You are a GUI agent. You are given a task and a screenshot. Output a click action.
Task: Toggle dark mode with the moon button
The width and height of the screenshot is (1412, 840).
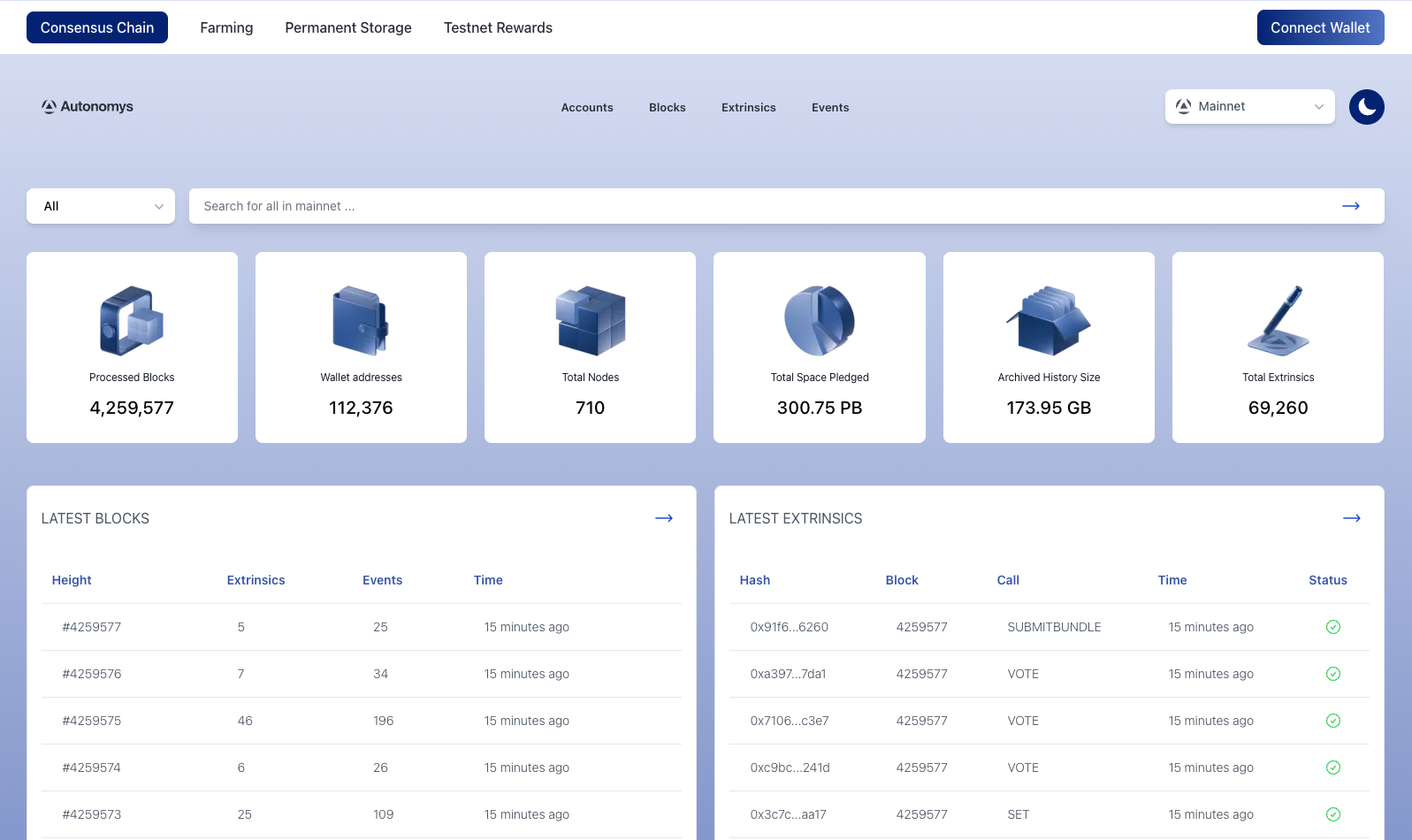1366,107
